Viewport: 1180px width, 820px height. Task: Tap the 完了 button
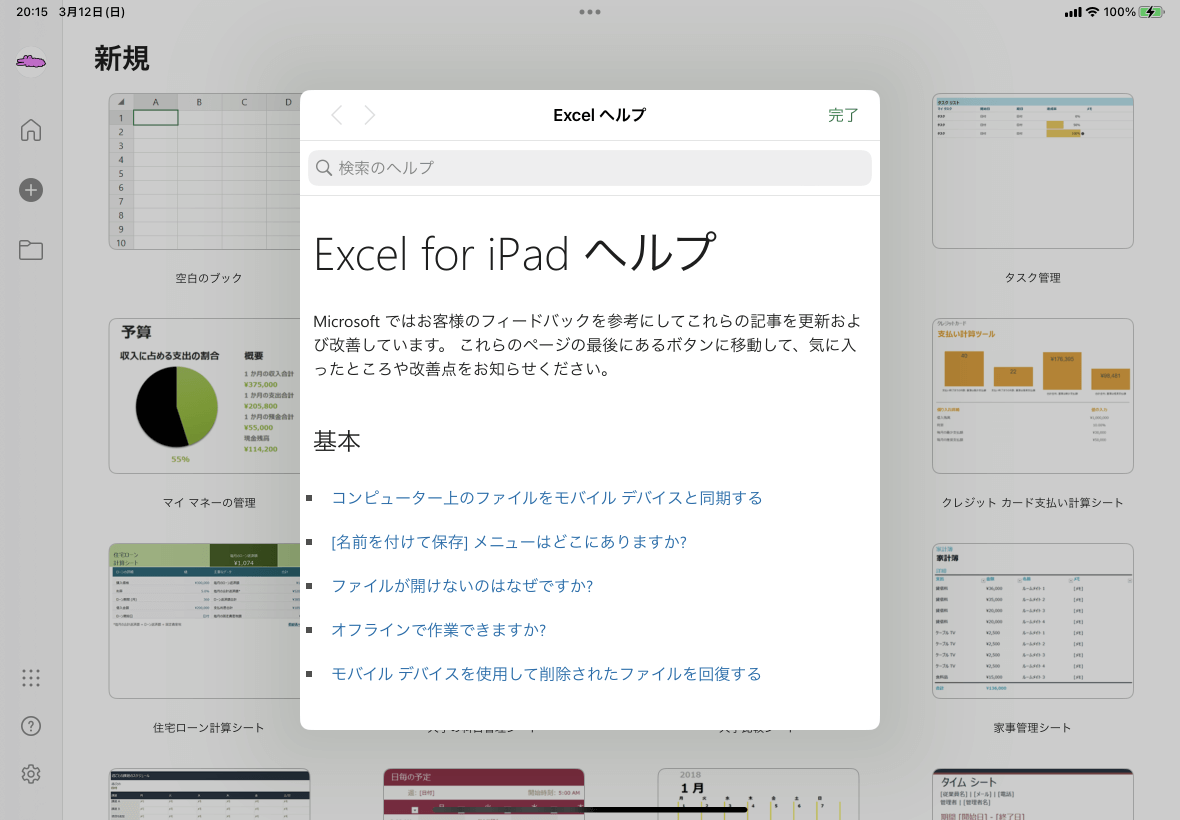pos(843,115)
